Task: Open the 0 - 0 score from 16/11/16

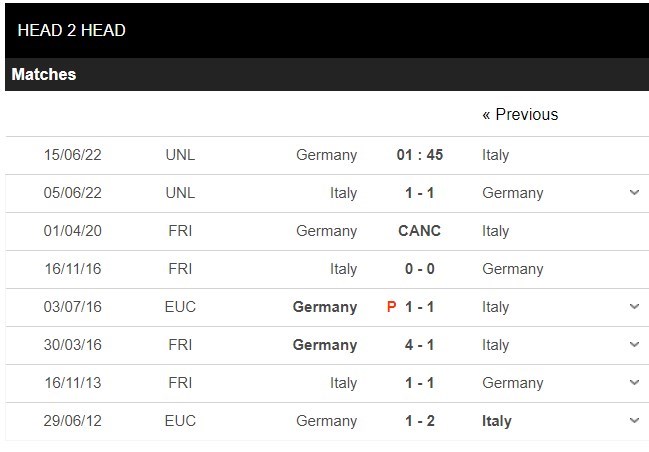Action: coord(419,269)
